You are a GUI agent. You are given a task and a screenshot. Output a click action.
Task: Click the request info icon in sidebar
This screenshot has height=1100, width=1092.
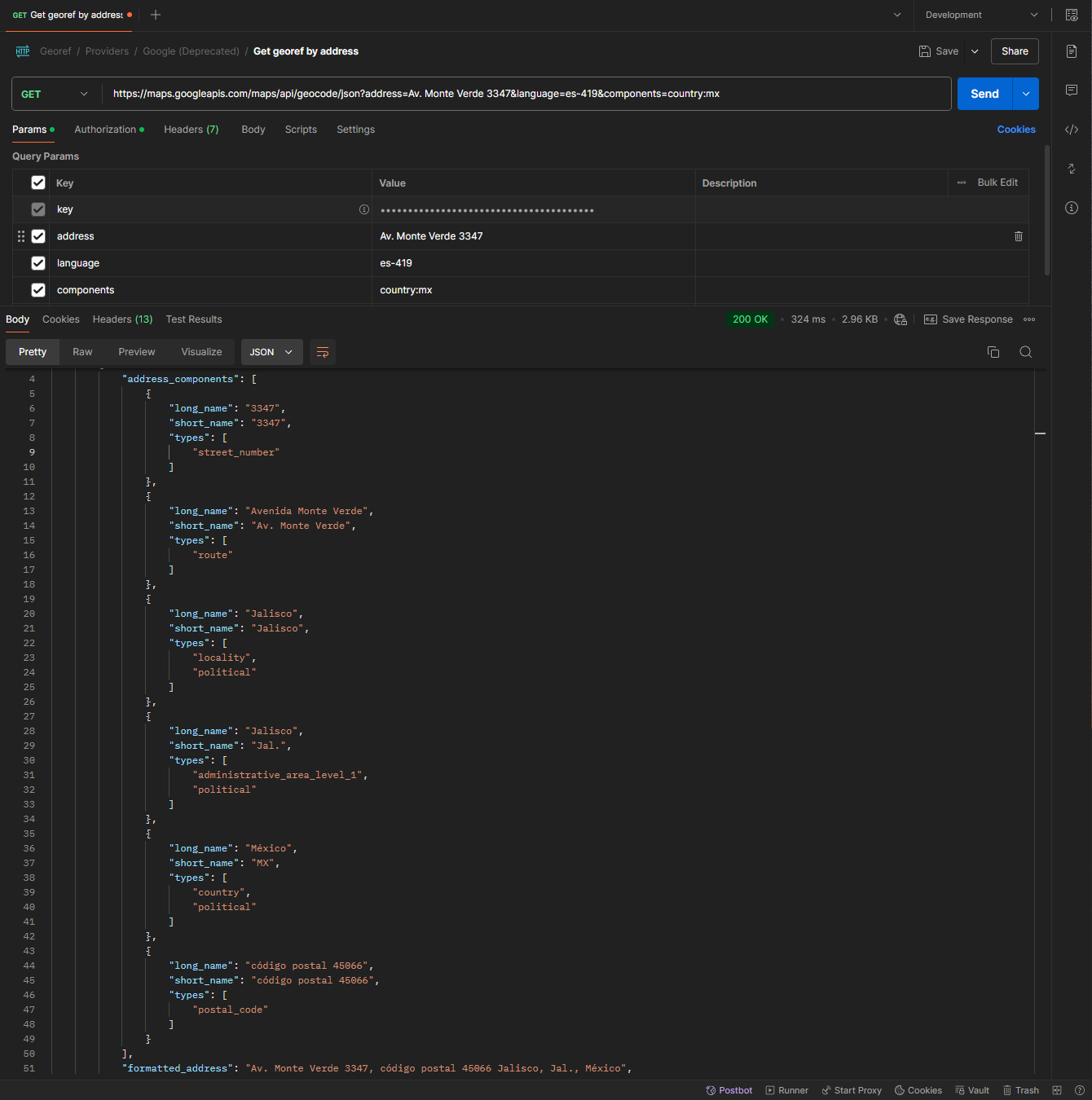pyautogui.click(x=1072, y=208)
